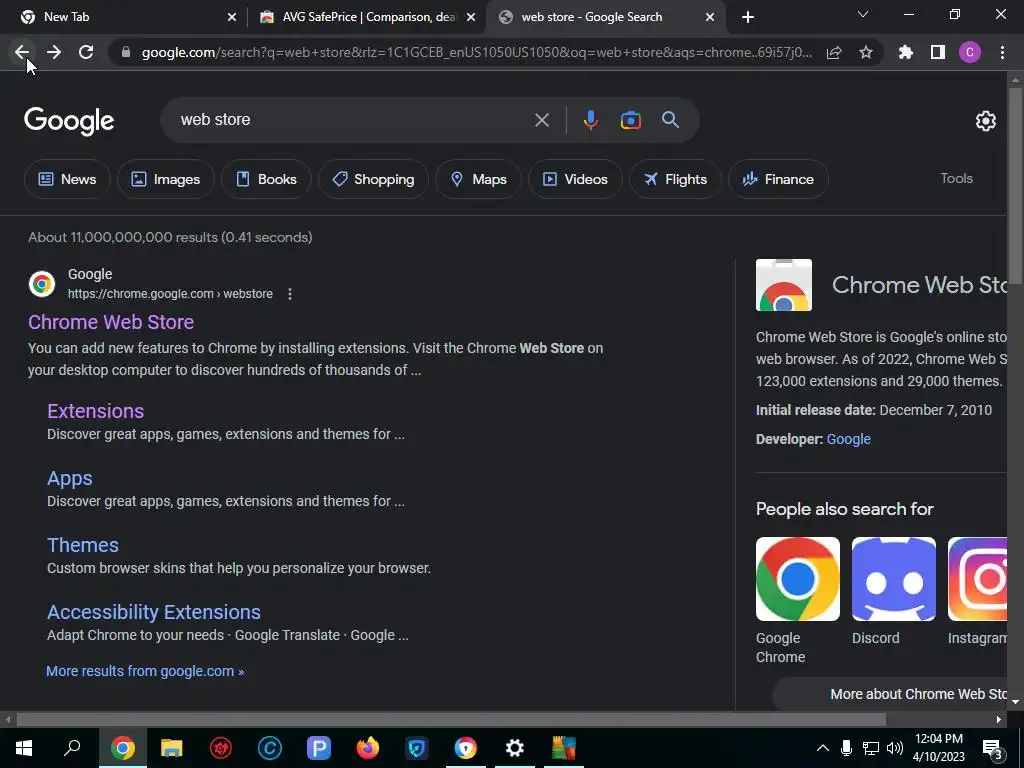Switch to the New Tab tab
Image resolution: width=1024 pixels, height=768 pixels.
click(x=124, y=17)
